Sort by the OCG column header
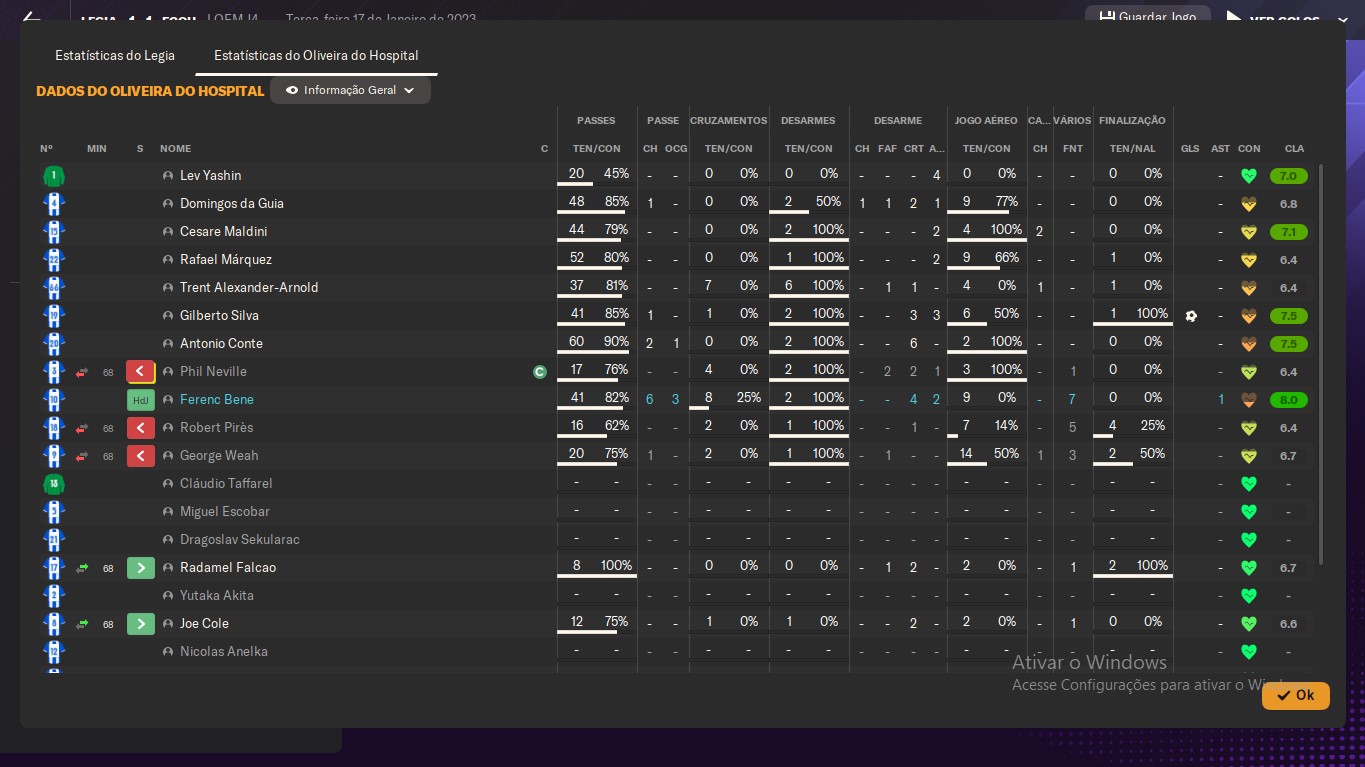This screenshot has width=1365, height=767. pyautogui.click(x=676, y=149)
